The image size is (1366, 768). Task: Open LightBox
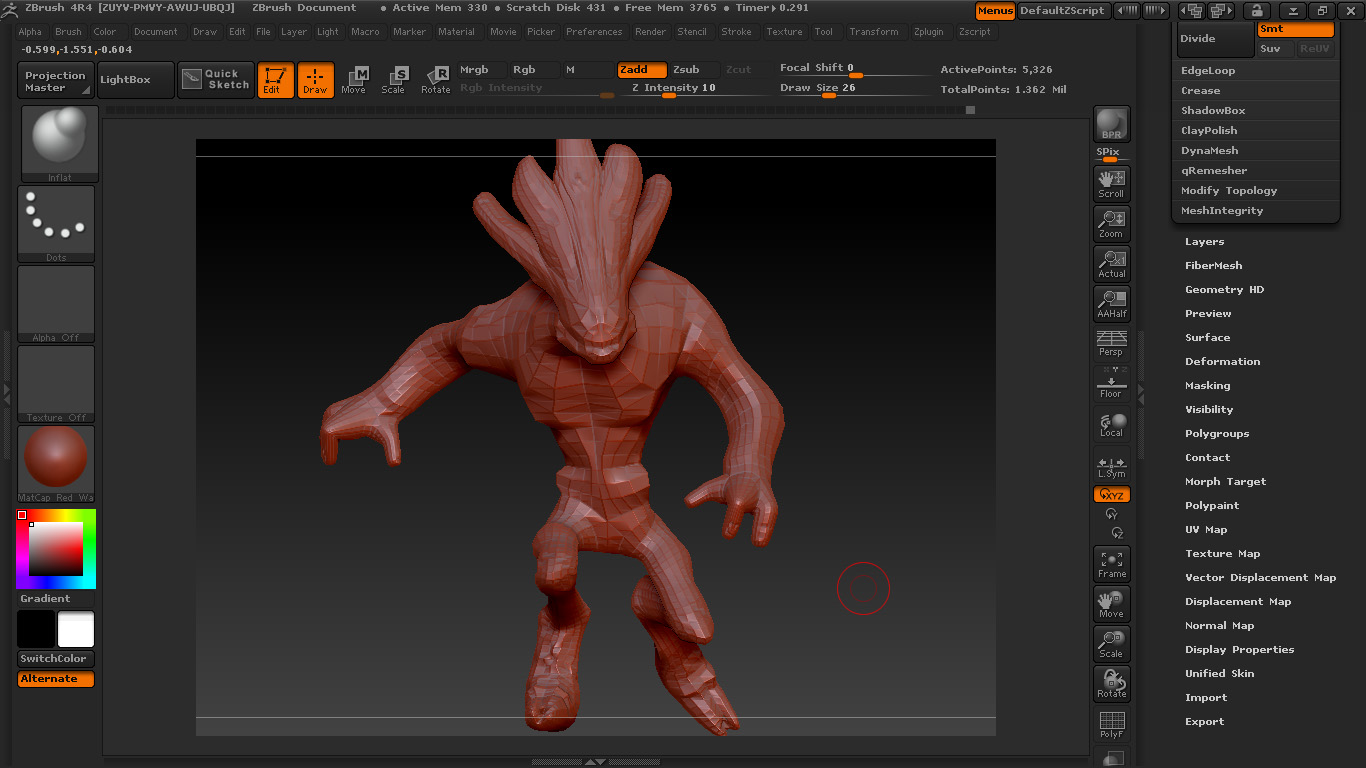coord(135,80)
